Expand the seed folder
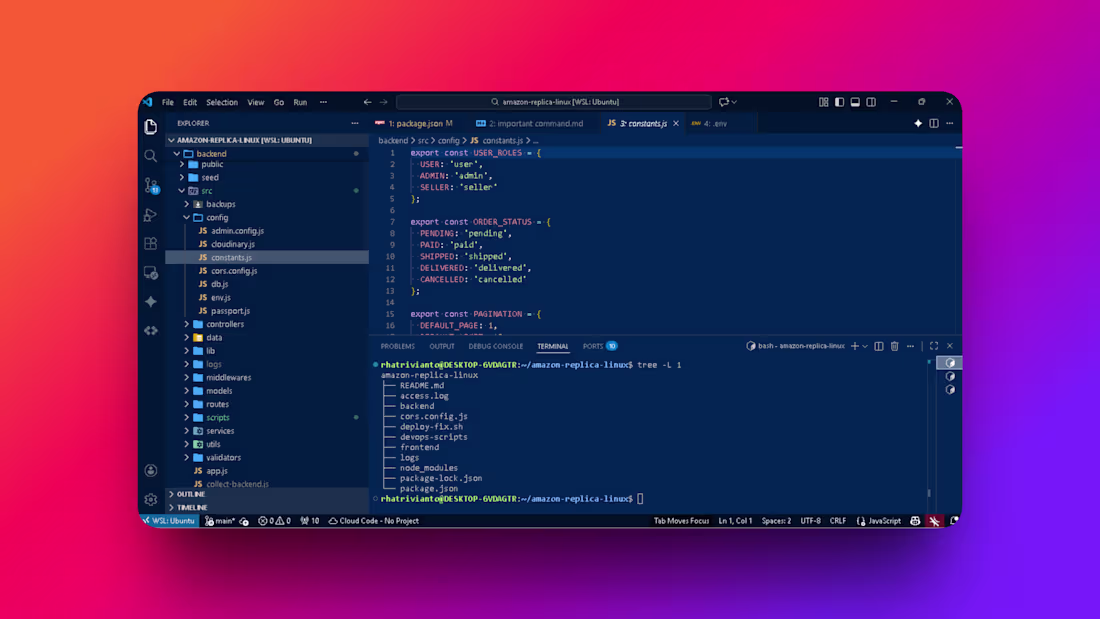This screenshot has height=619, width=1100. coord(182,178)
